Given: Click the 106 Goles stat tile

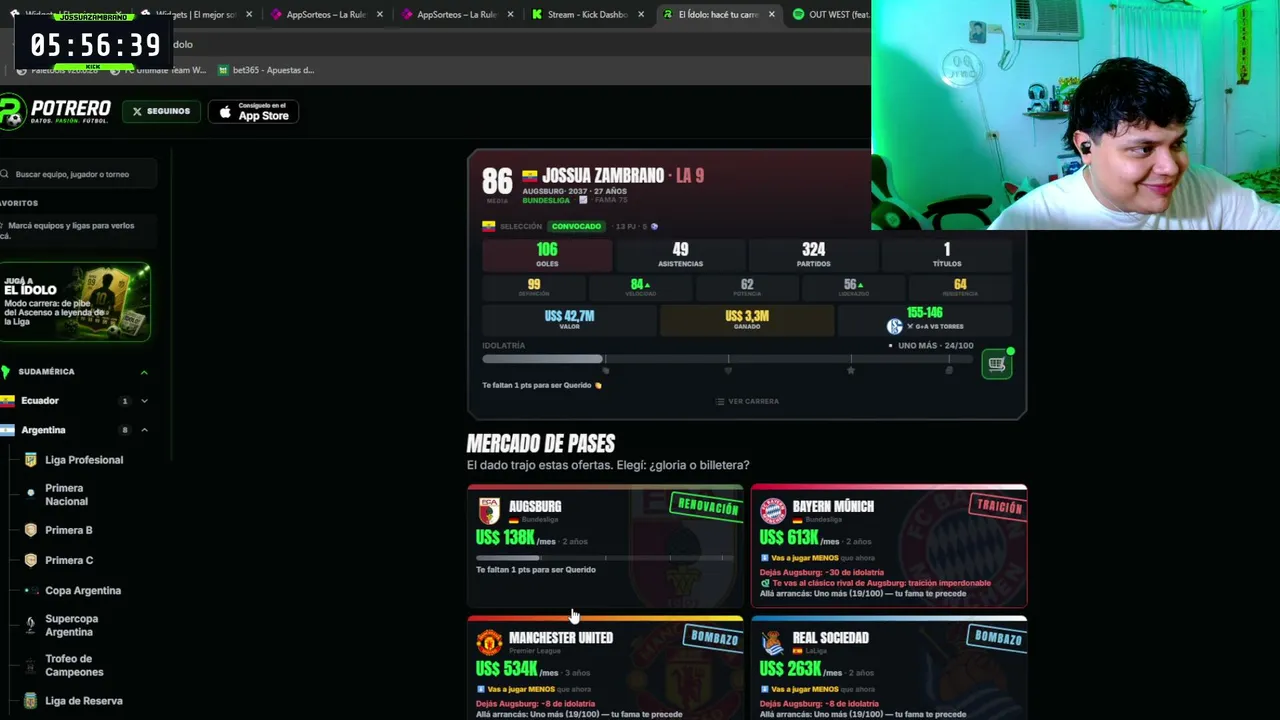Looking at the screenshot, I should point(547,255).
